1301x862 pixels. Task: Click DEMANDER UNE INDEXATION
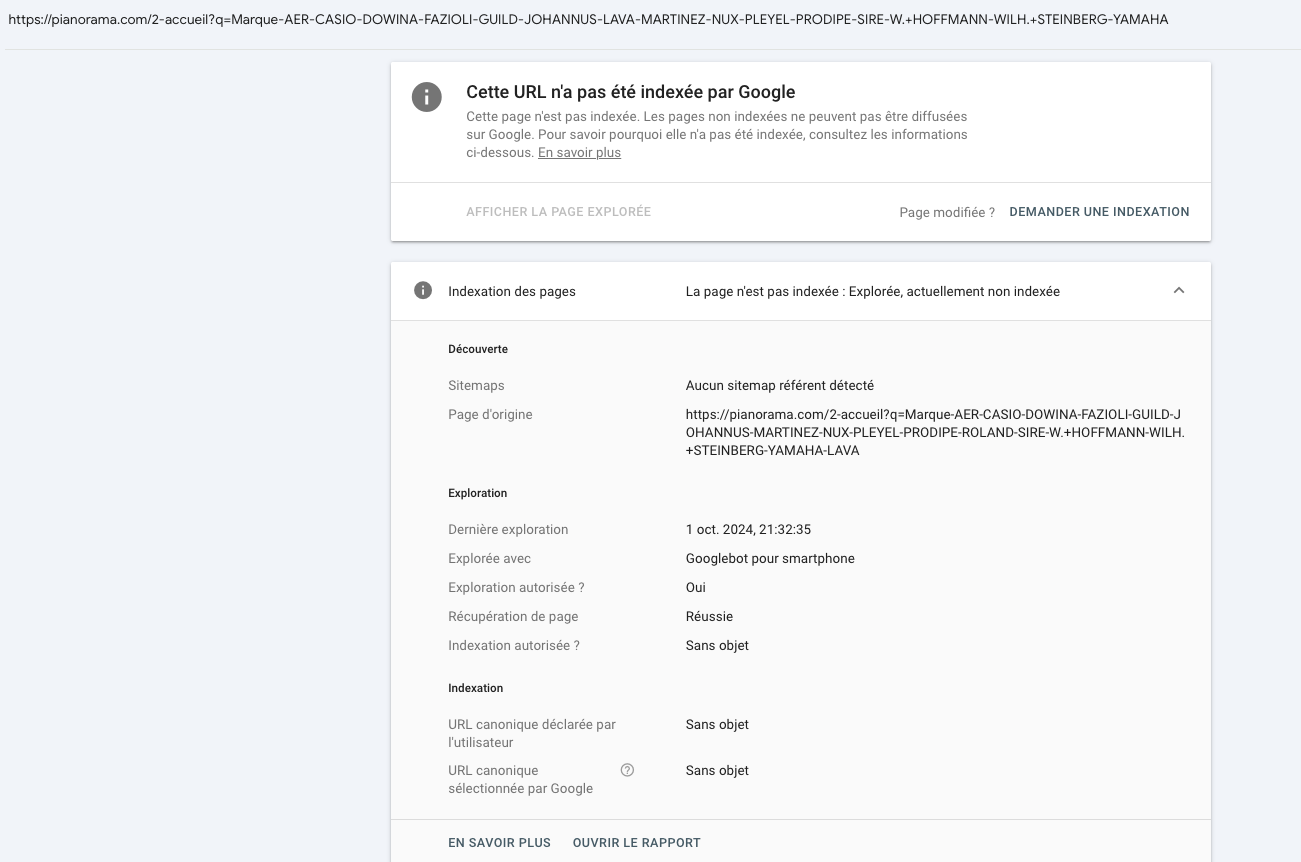point(1099,212)
